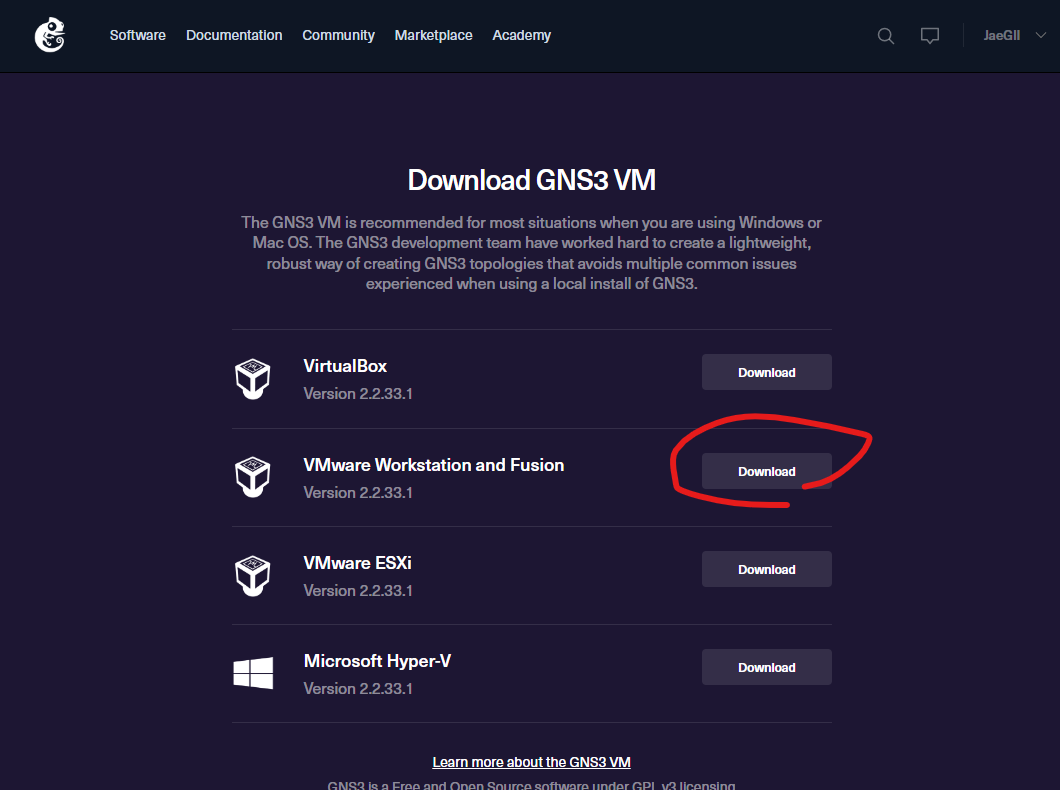Select the Microsoft Hyper-V title text
The height and width of the screenshot is (790, 1060).
coord(377,661)
